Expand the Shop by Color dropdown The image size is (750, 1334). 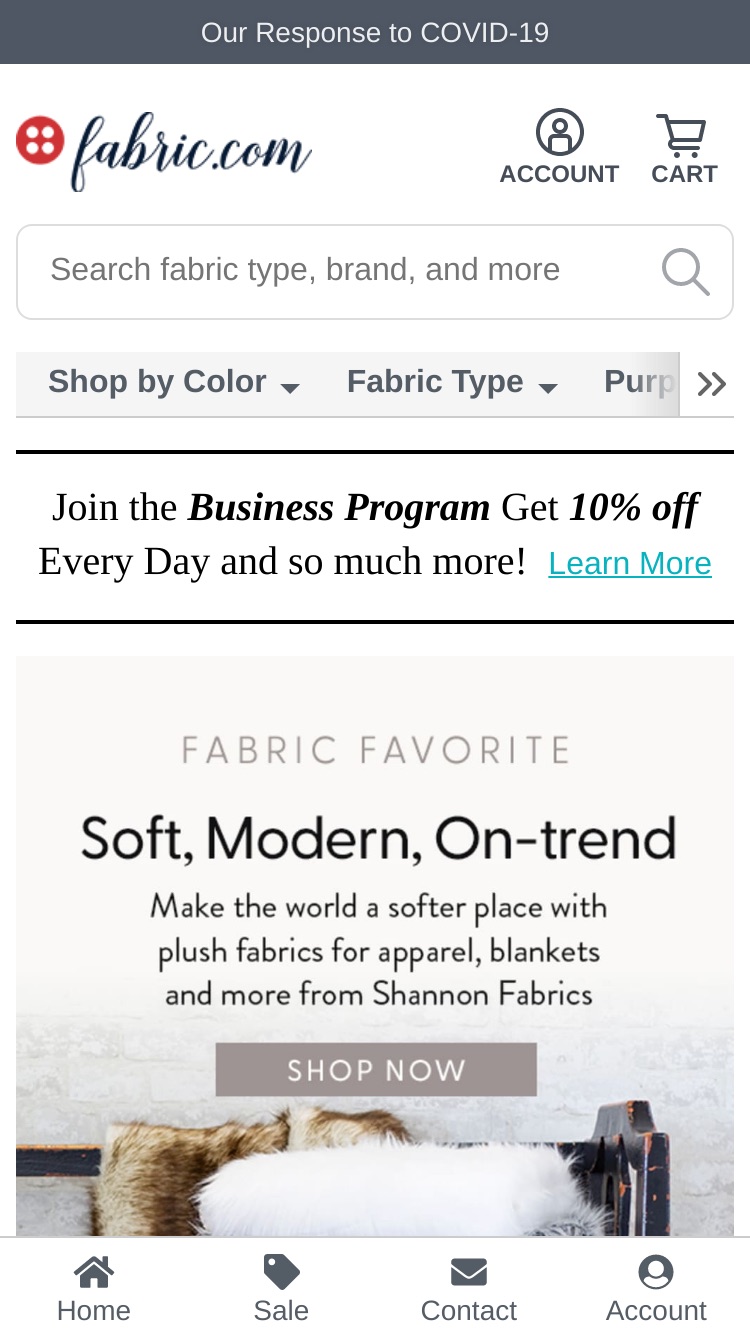(174, 383)
